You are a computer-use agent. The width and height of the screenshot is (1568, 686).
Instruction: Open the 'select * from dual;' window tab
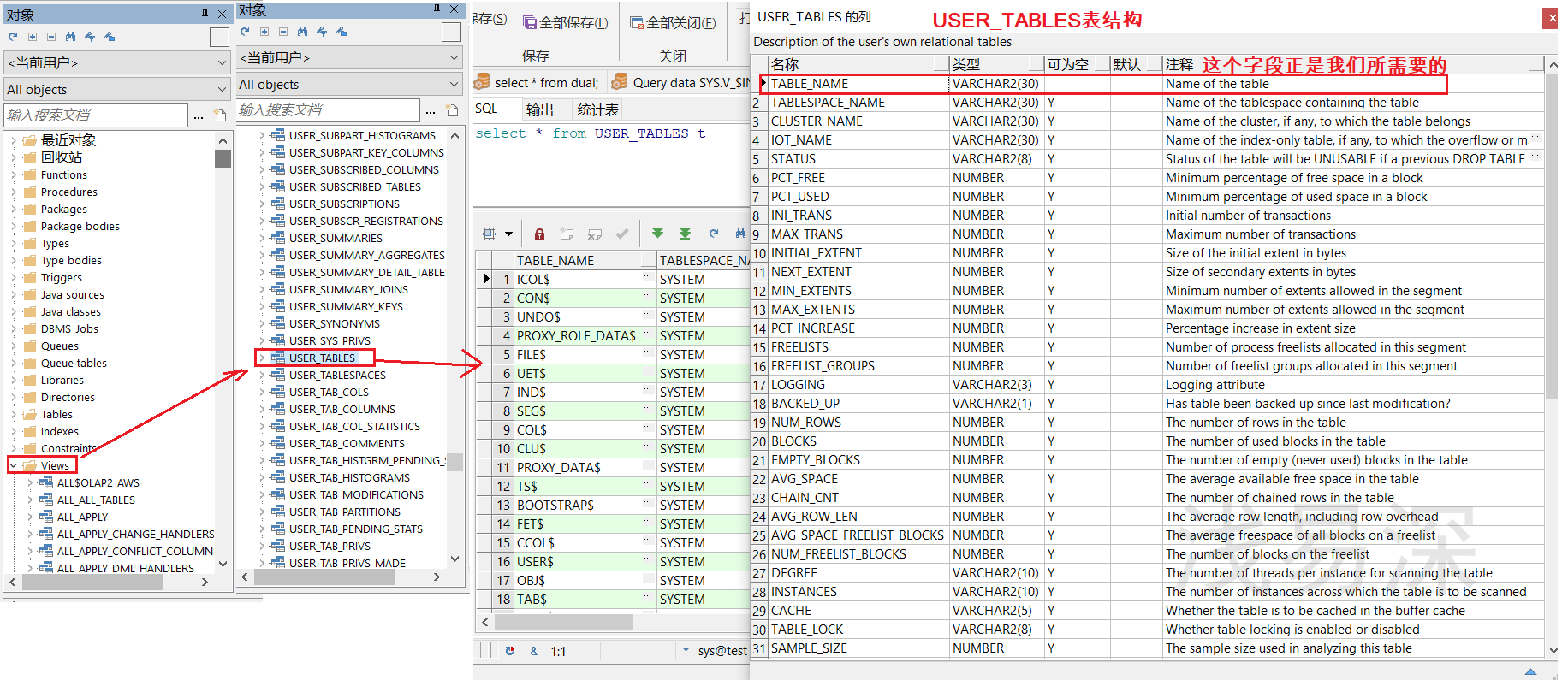click(538, 82)
